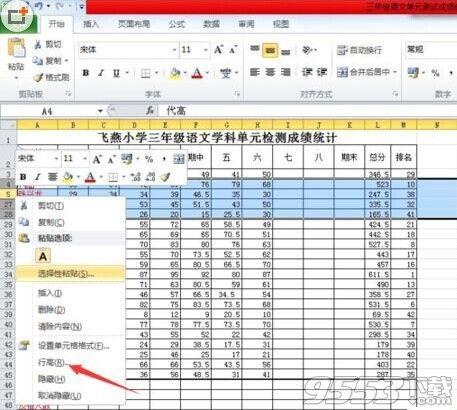Toggle Bottom Align in alignment group
This screenshot has width=457, height=410.
pyautogui.click(x=286, y=51)
